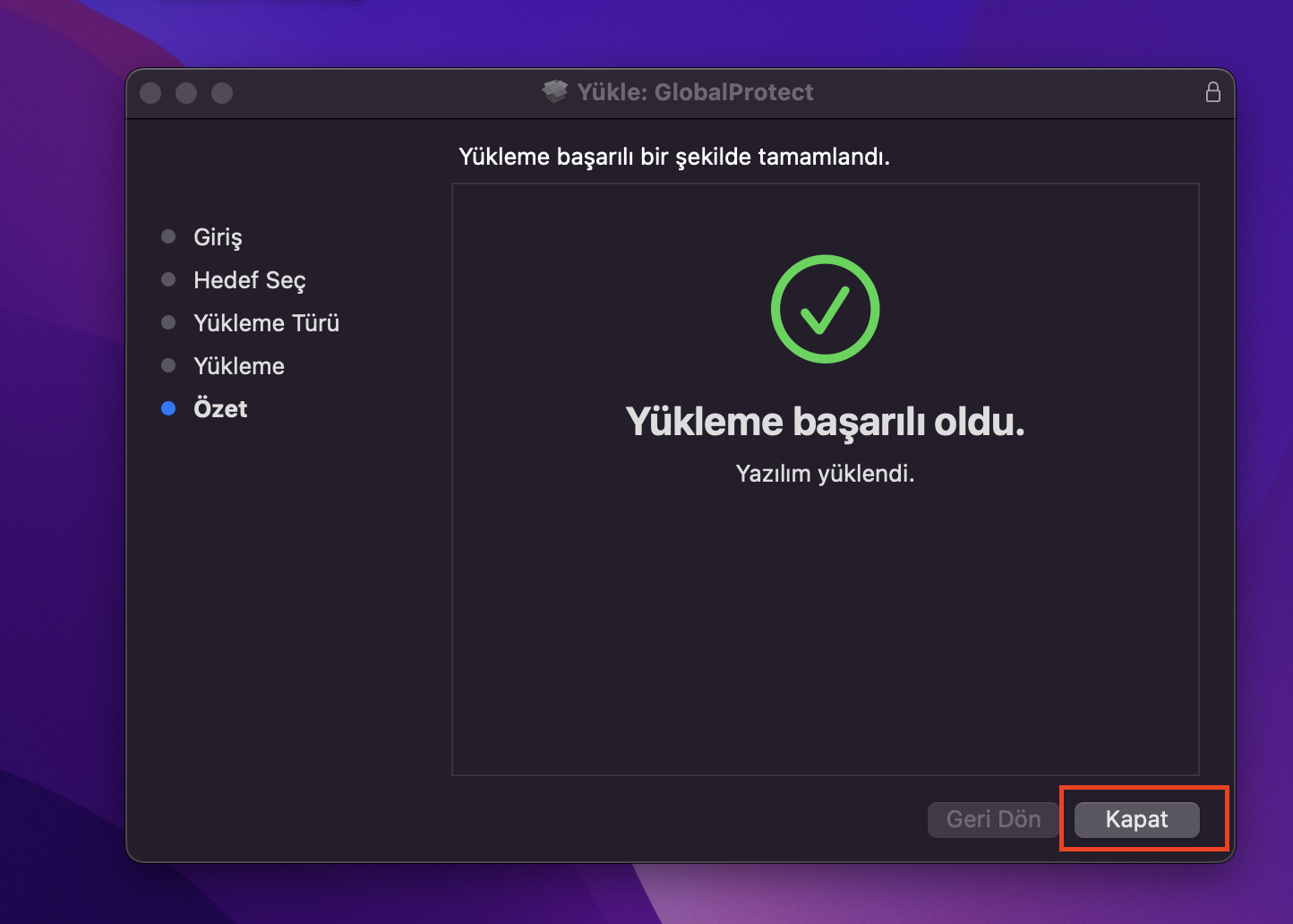Screen dimensions: 1293x924
Task: Select the Hedef Seç step
Action: [x=249, y=280]
